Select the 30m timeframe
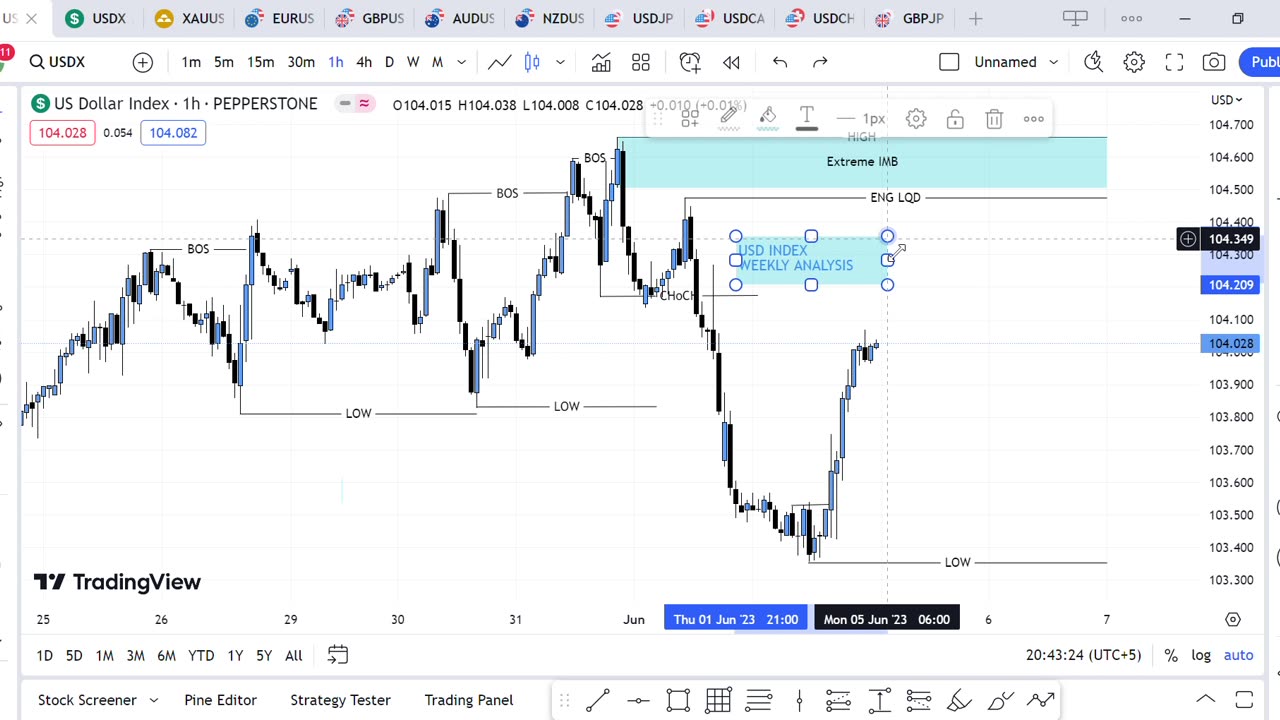This screenshot has height=720, width=1280. tap(301, 62)
